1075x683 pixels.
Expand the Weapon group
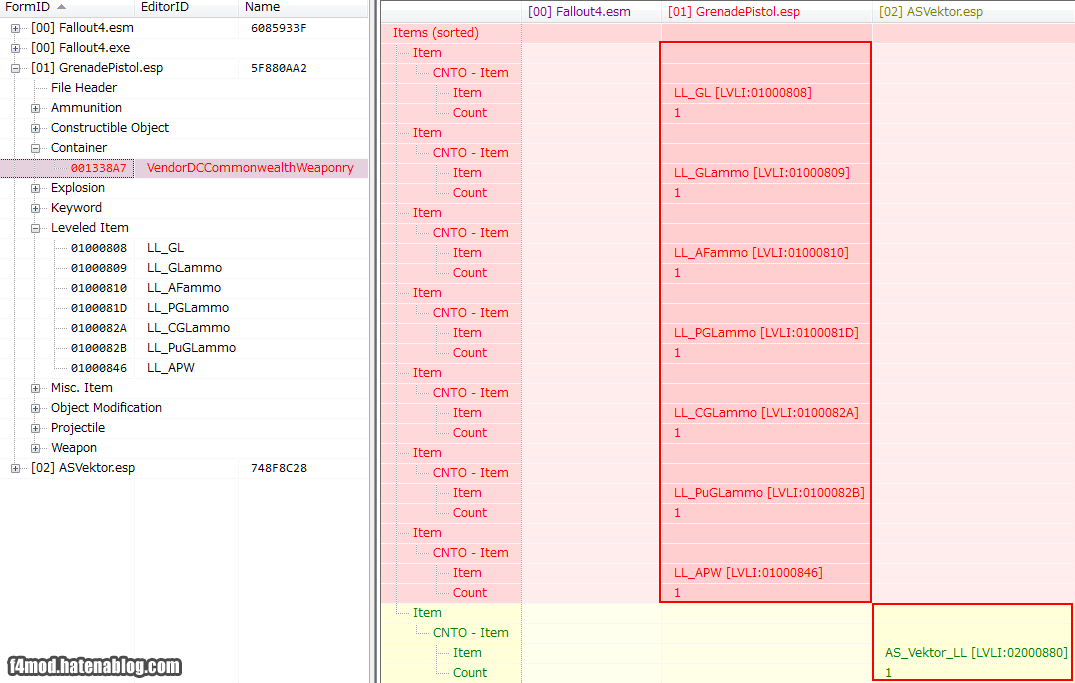pyautogui.click(x=35, y=448)
